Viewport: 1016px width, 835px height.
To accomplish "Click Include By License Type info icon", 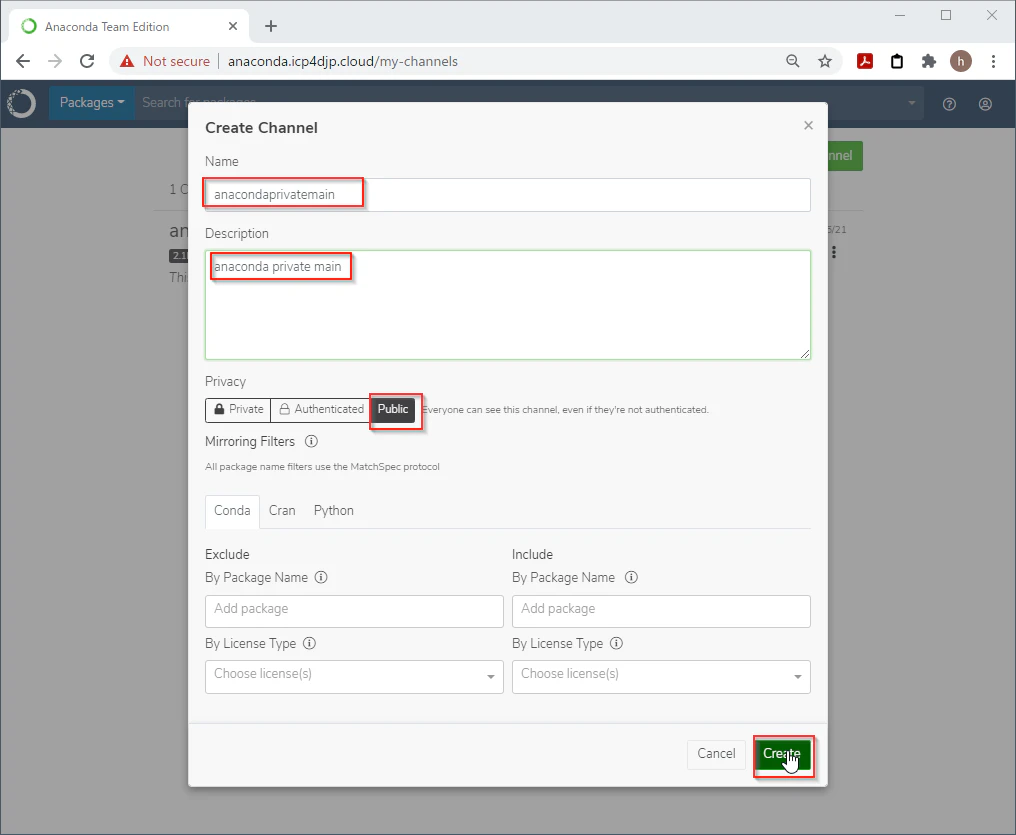I will click(616, 643).
